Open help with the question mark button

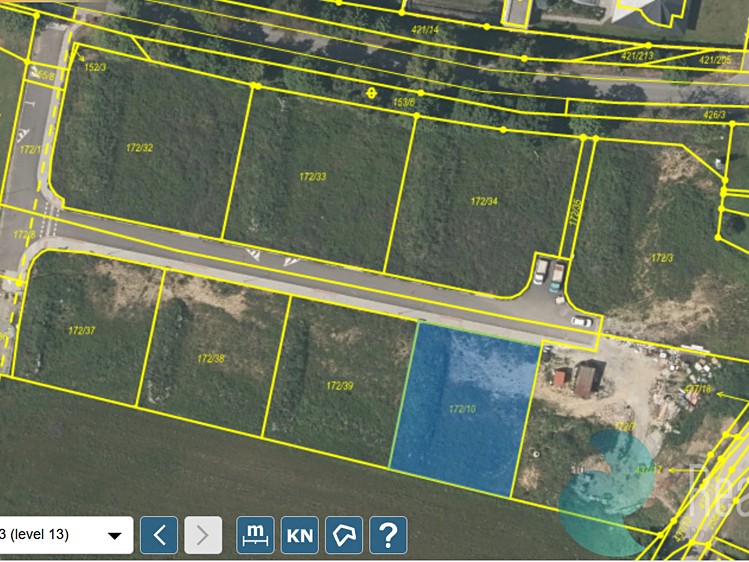point(388,535)
